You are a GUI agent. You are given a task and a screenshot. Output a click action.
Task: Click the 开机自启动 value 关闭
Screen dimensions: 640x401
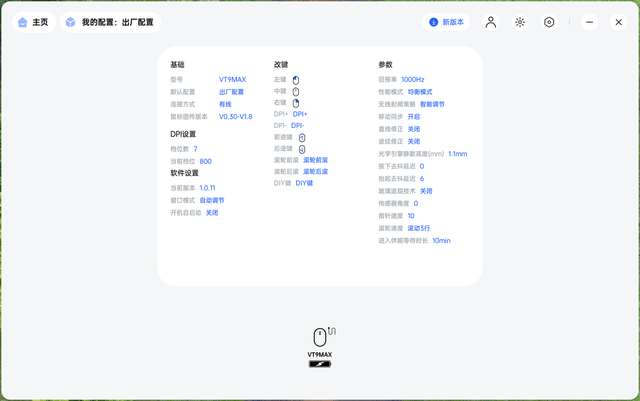point(212,213)
